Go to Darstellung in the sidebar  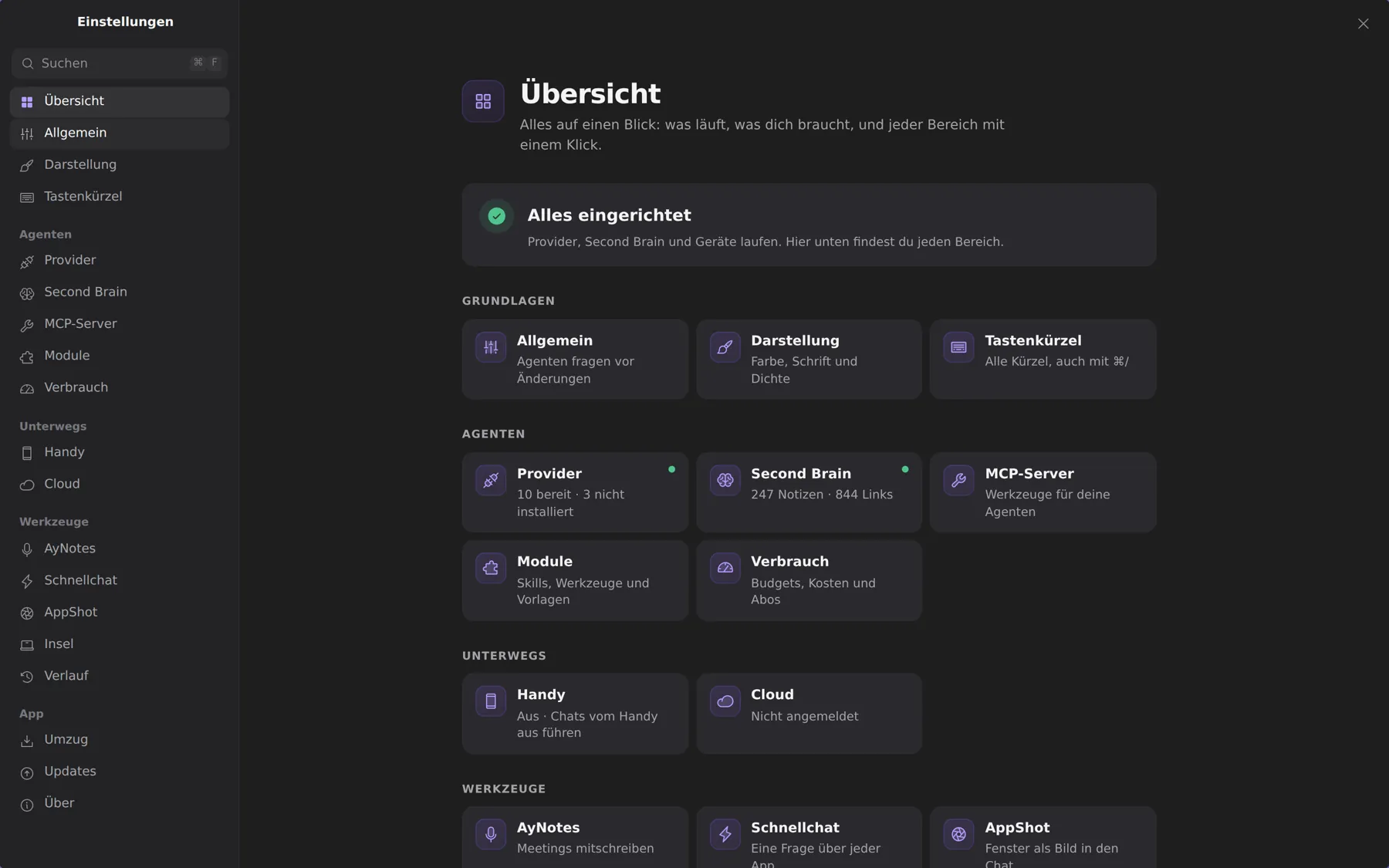120,165
